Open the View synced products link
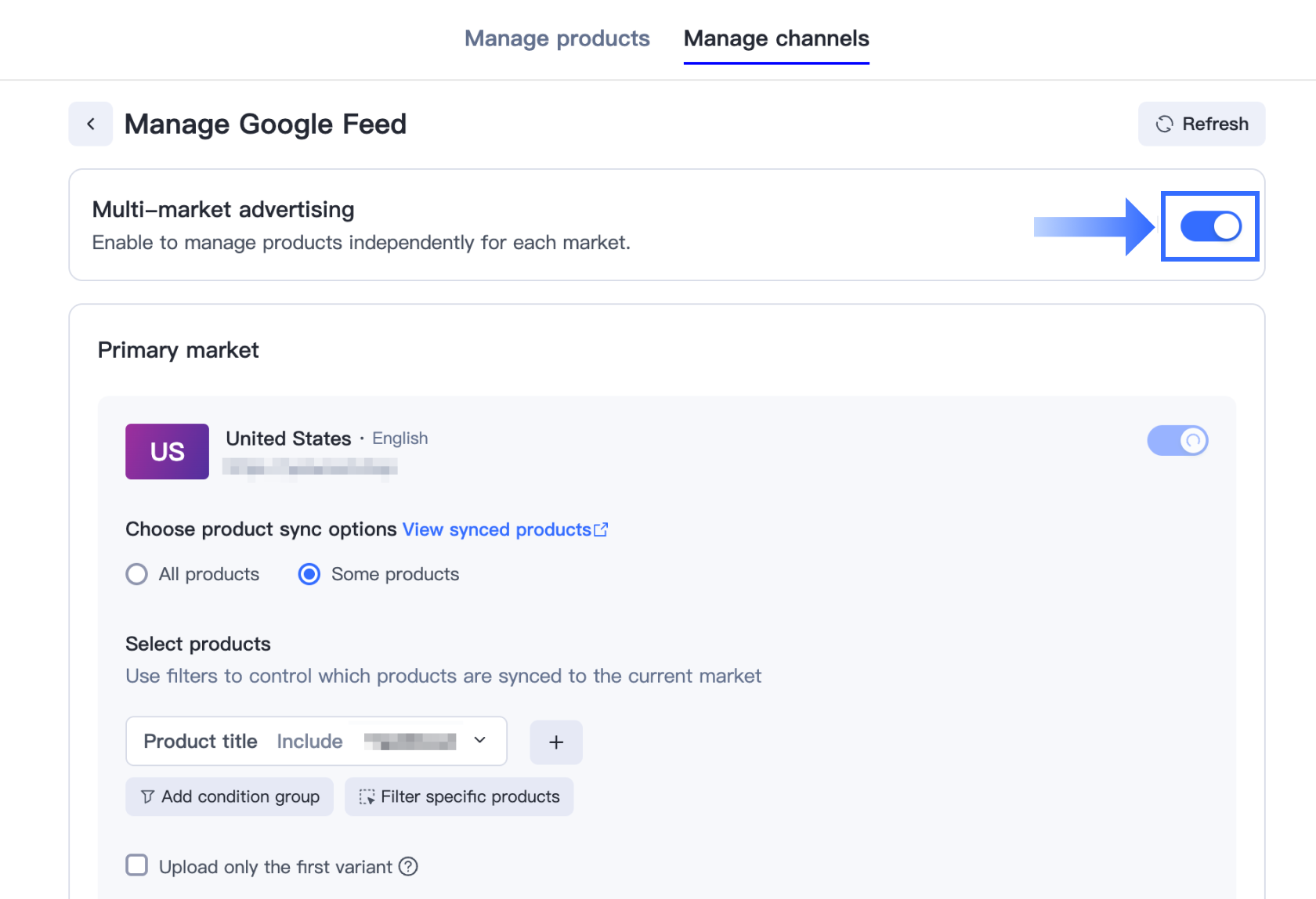This screenshot has height=899, width=1316. click(x=497, y=529)
